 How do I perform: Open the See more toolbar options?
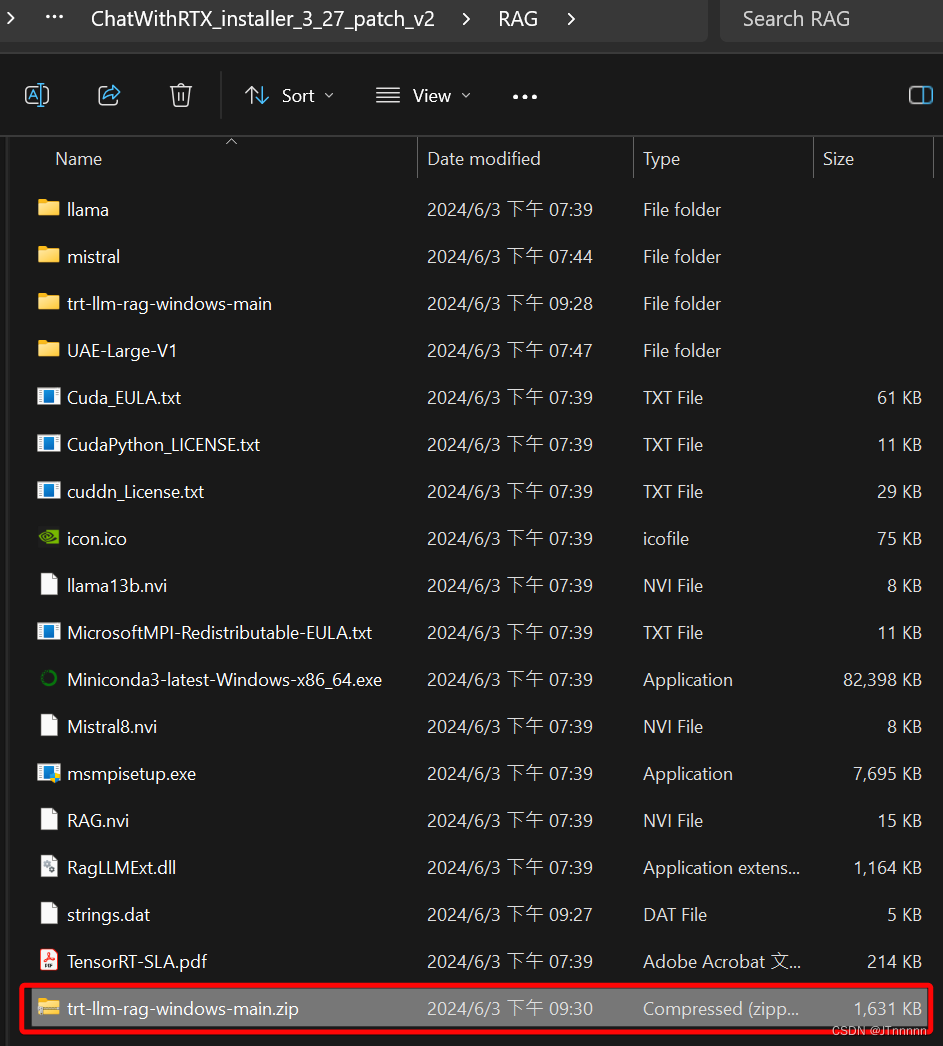[525, 97]
